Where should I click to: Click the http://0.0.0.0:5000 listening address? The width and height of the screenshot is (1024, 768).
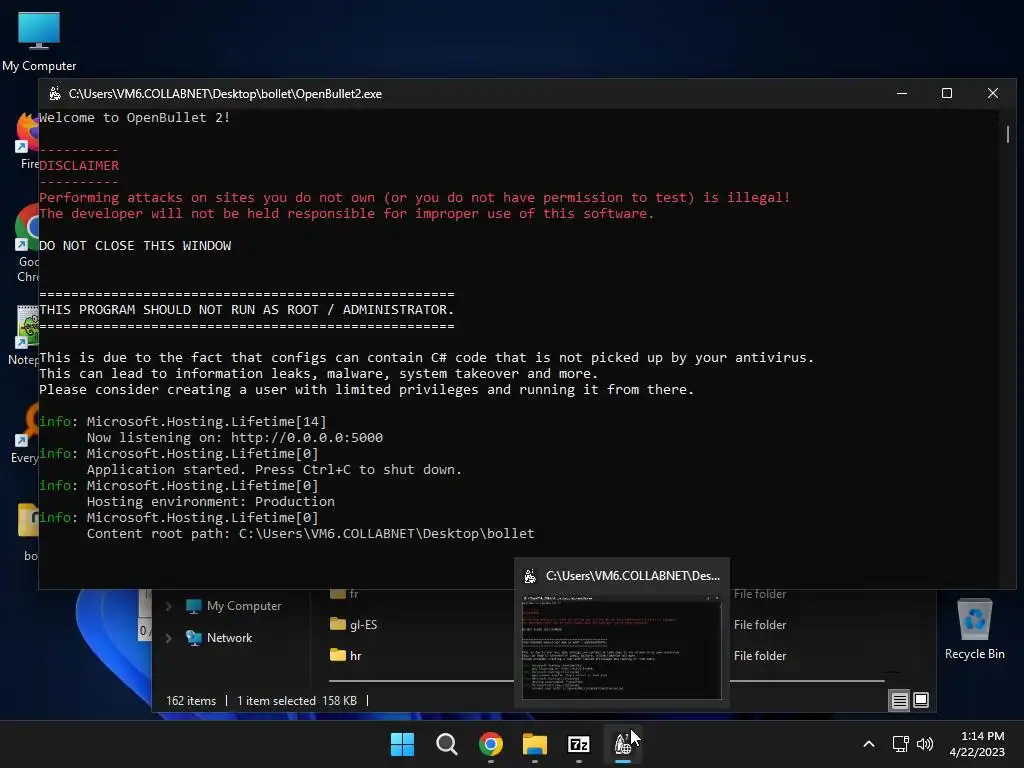(x=307, y=438)
